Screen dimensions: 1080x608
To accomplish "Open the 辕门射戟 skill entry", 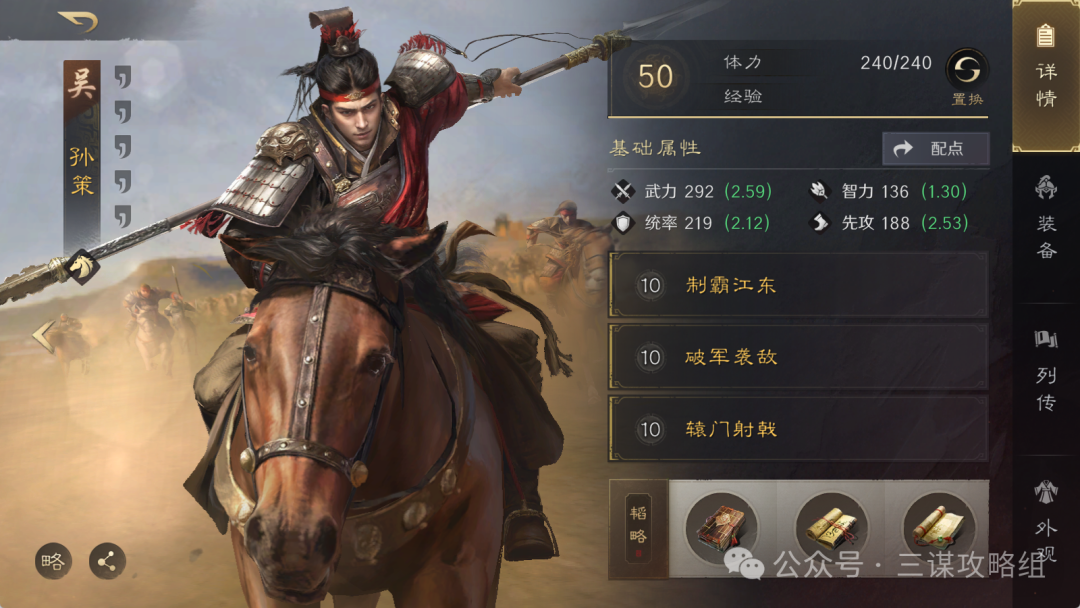I will 799,429.
